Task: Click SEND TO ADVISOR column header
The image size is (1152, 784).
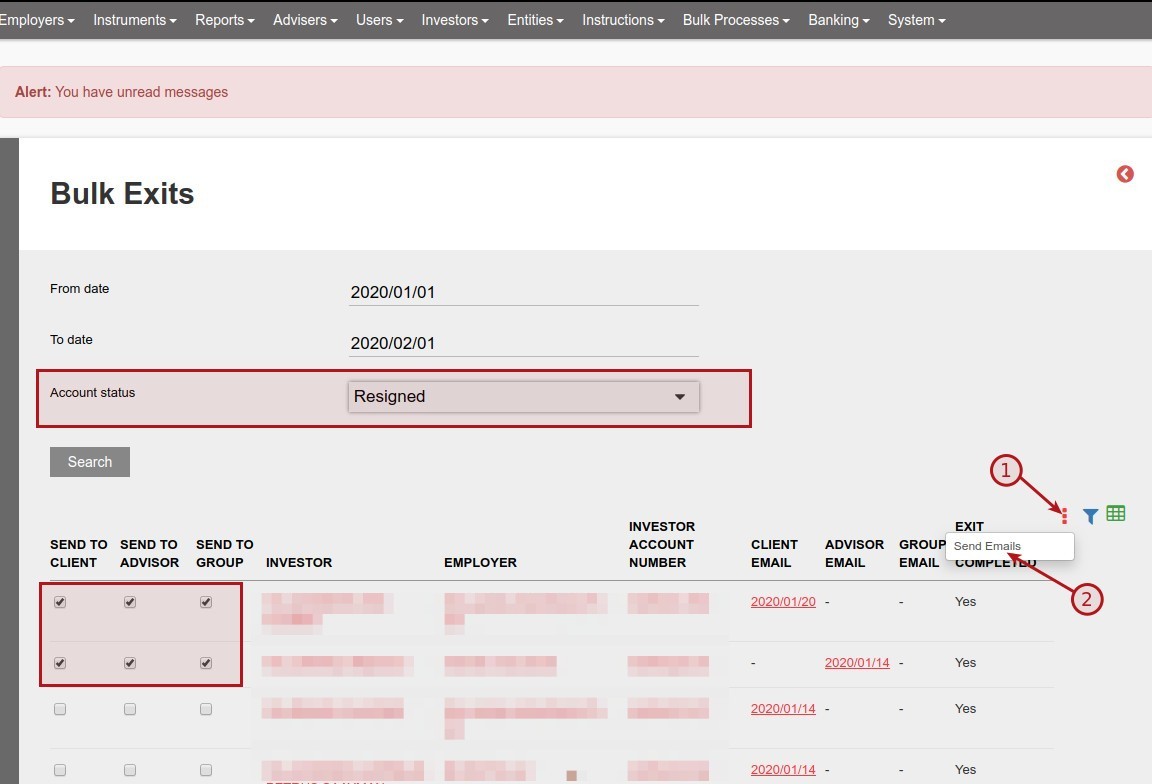Action: pyautogui.click(x=150, y=553)
